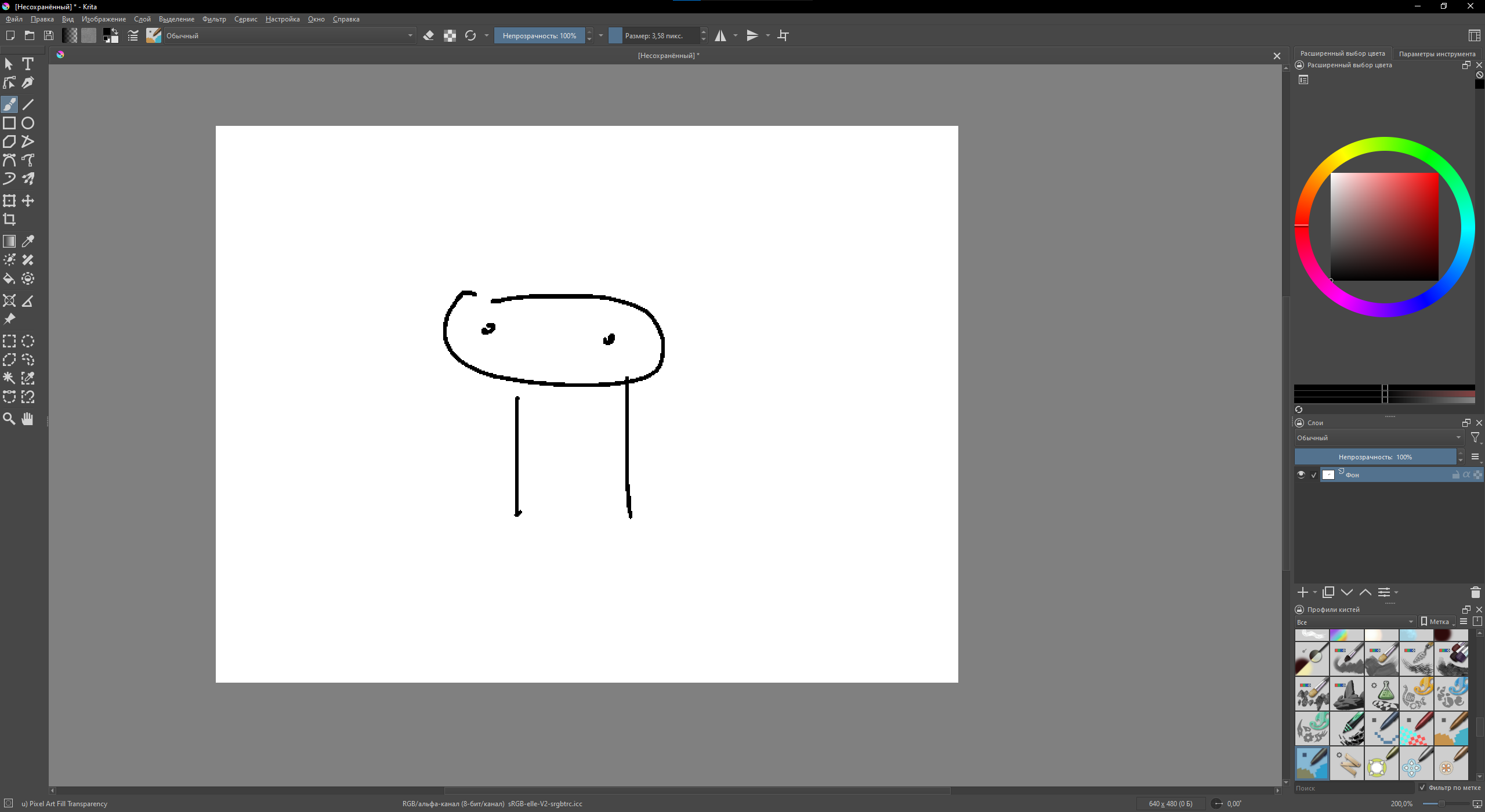Delete layer with trash icon
The width and height of the screenshot is (1485, 812).
(1475, 592)
